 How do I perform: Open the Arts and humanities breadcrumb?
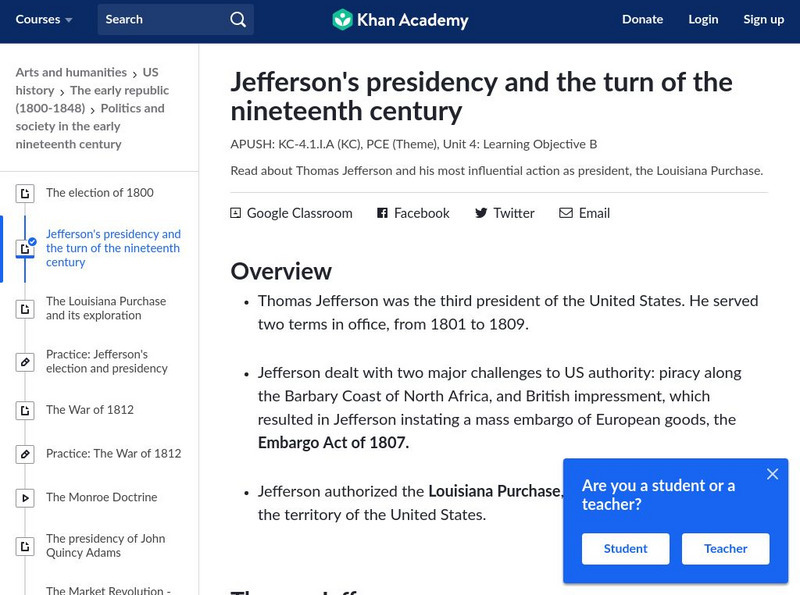(x=71, y=73)
